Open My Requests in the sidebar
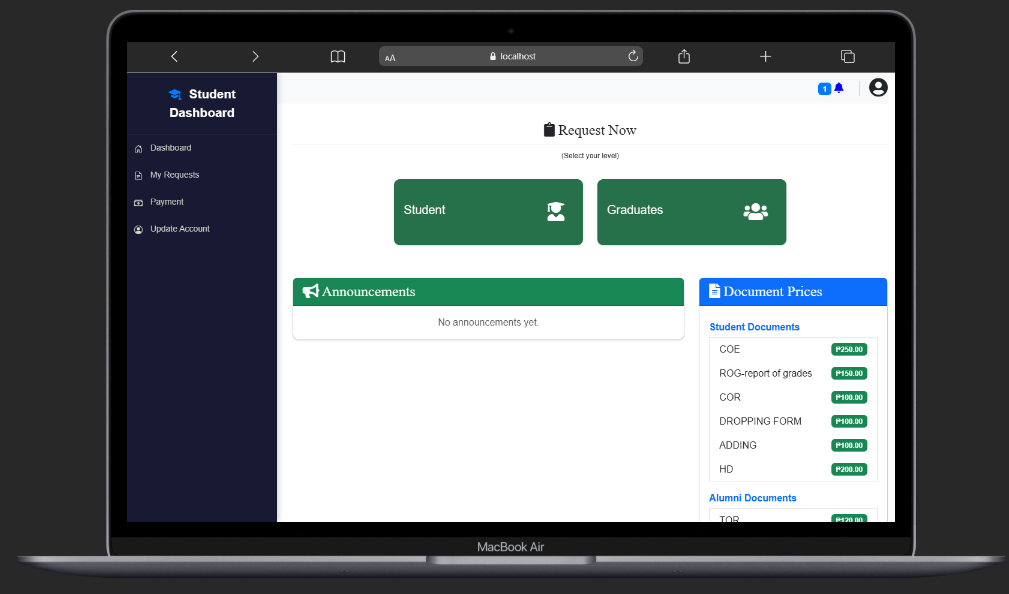1009x594 pixels. point(174,175)
